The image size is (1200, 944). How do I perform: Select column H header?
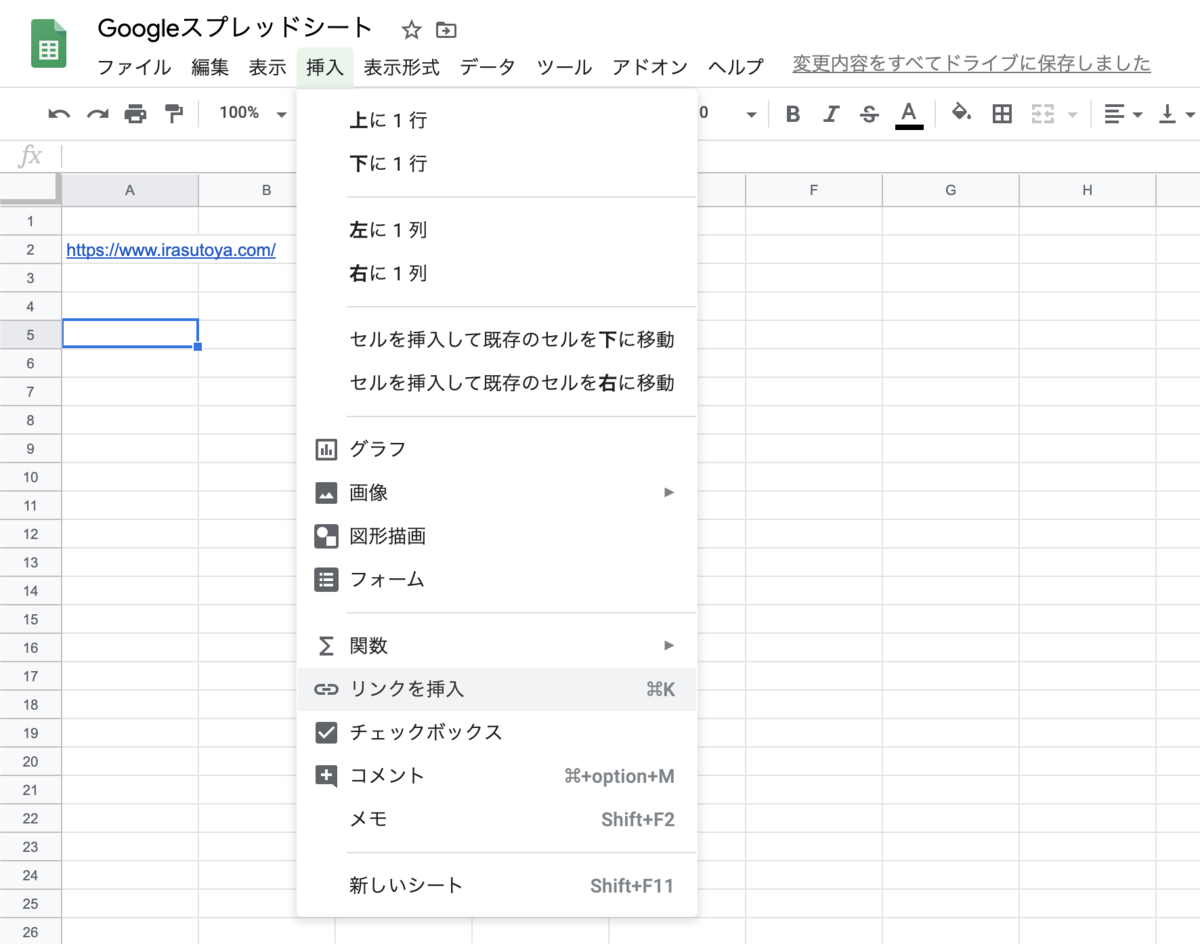[x=1088, y=190]
